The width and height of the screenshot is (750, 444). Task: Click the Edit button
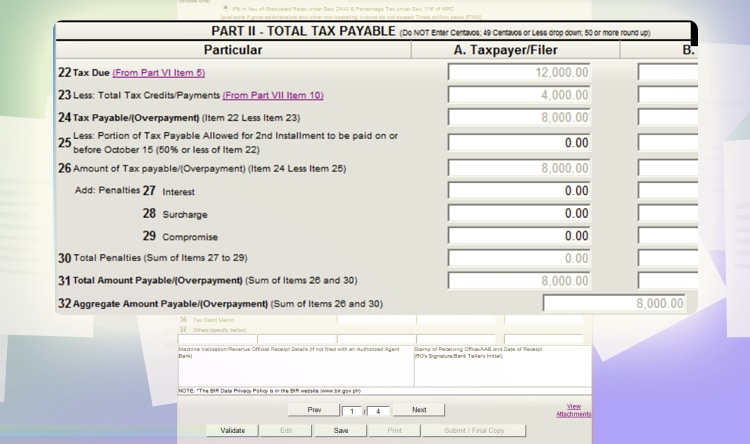click(286, 431)
